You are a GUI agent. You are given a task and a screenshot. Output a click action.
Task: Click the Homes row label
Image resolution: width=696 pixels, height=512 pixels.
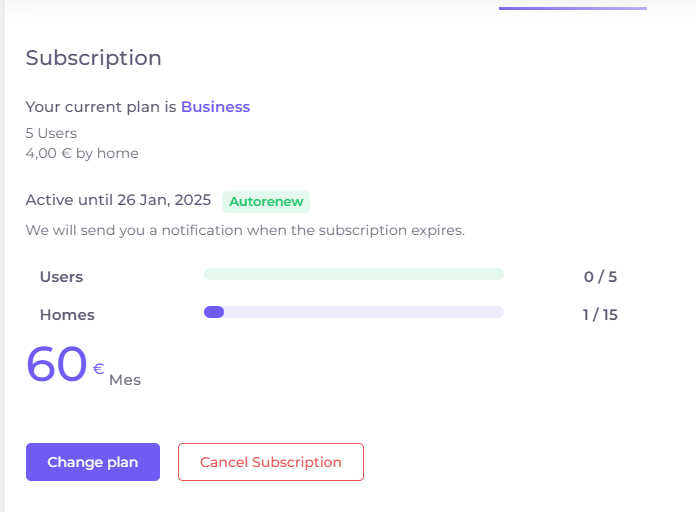[x=67, y=315]
